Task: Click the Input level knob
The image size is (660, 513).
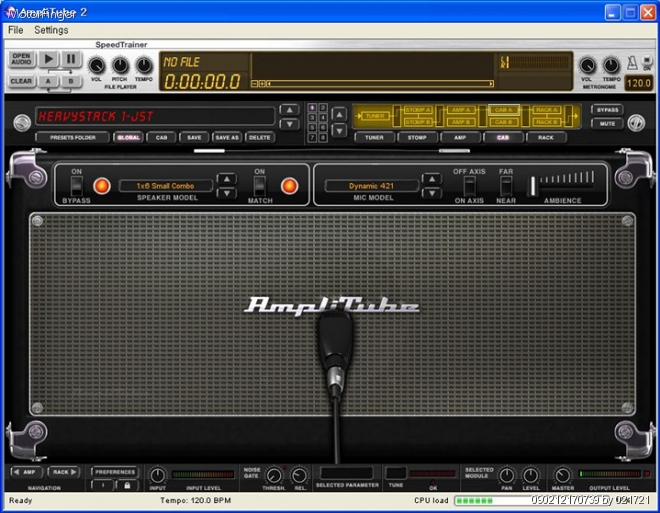Action: 158,475
